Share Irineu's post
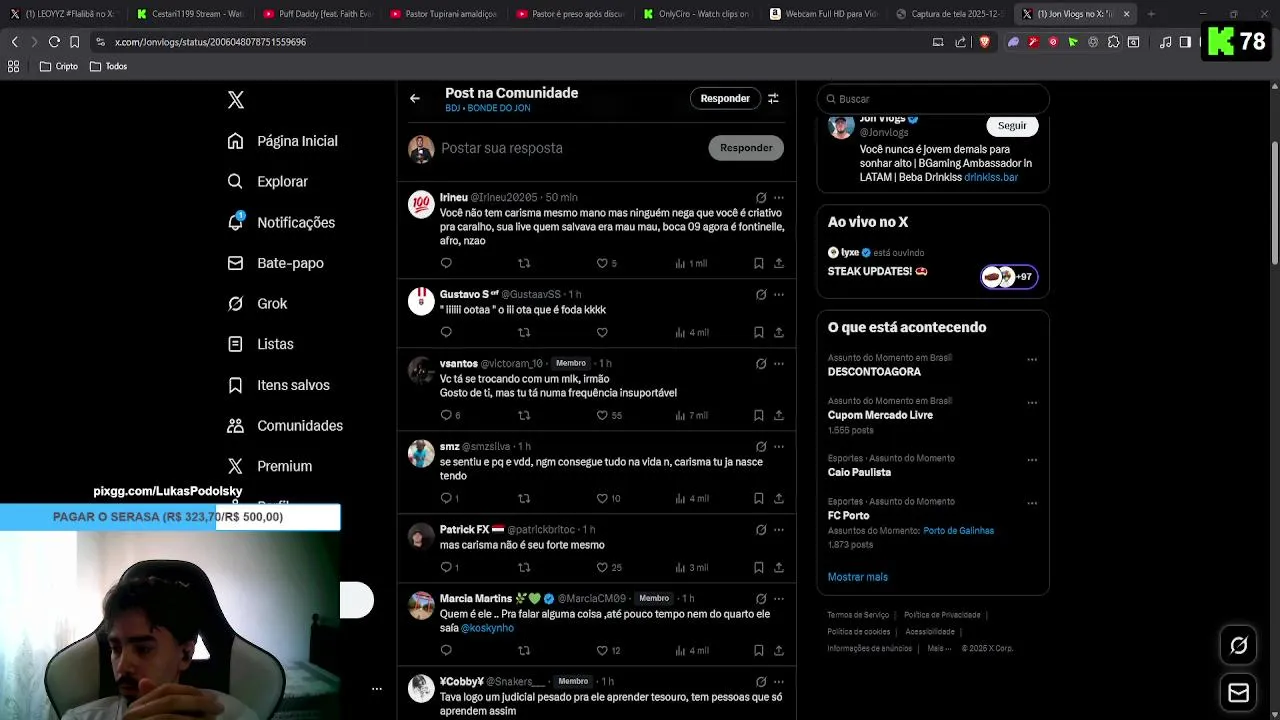Image resolution: width=1280 pixels, height=720 pixels. click(779, 263)
